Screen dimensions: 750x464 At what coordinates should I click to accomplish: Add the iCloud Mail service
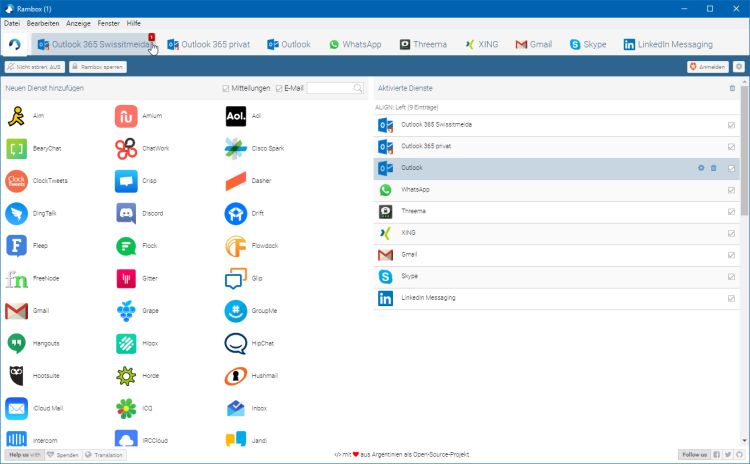tap(34, 409)
